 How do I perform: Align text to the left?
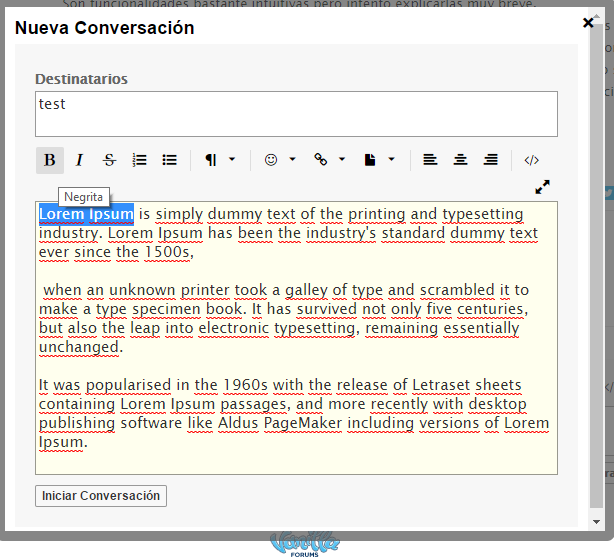point(430,160)
